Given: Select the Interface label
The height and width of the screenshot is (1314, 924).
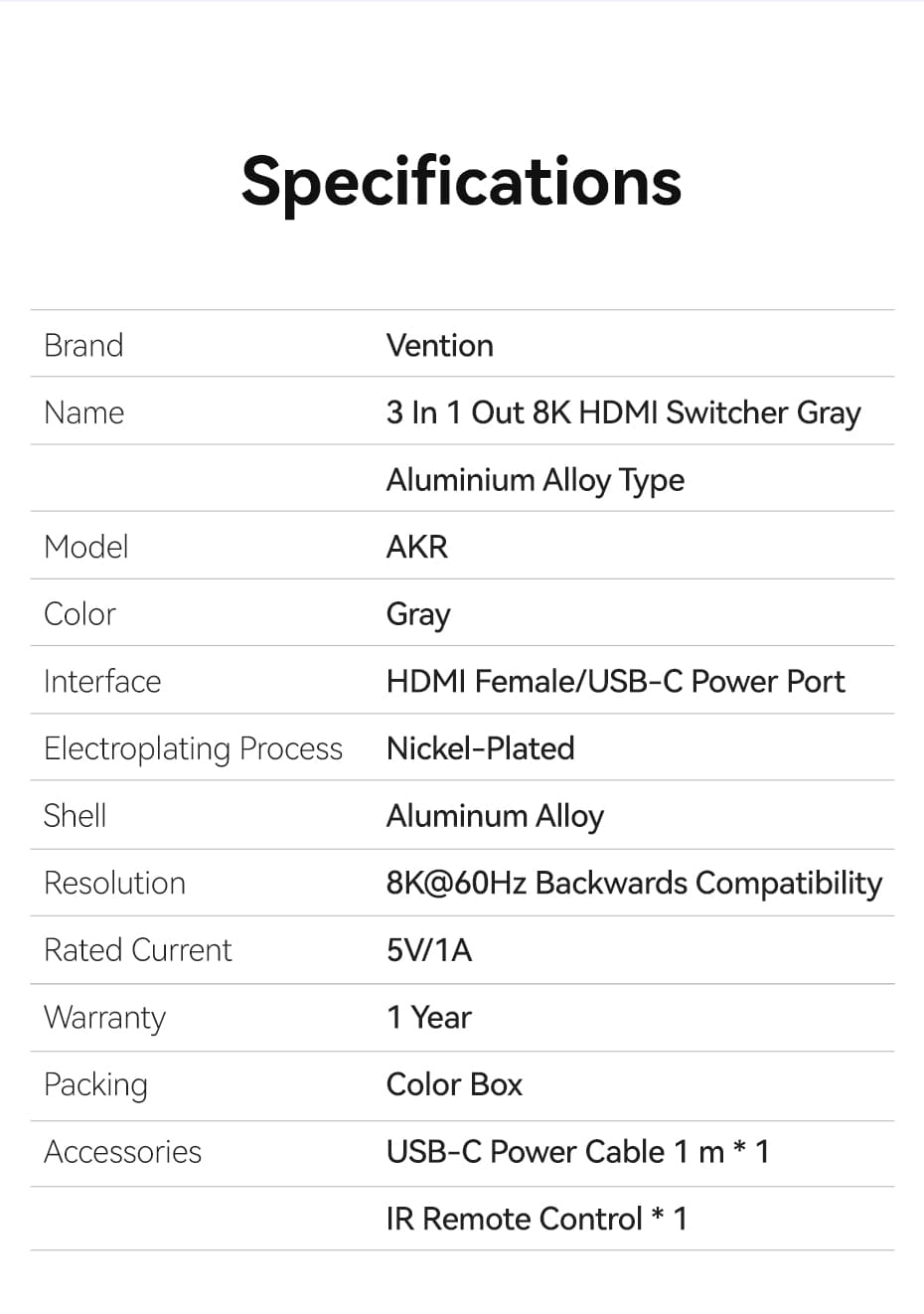Looking at the screenshot, I should [x=102, y=682].
